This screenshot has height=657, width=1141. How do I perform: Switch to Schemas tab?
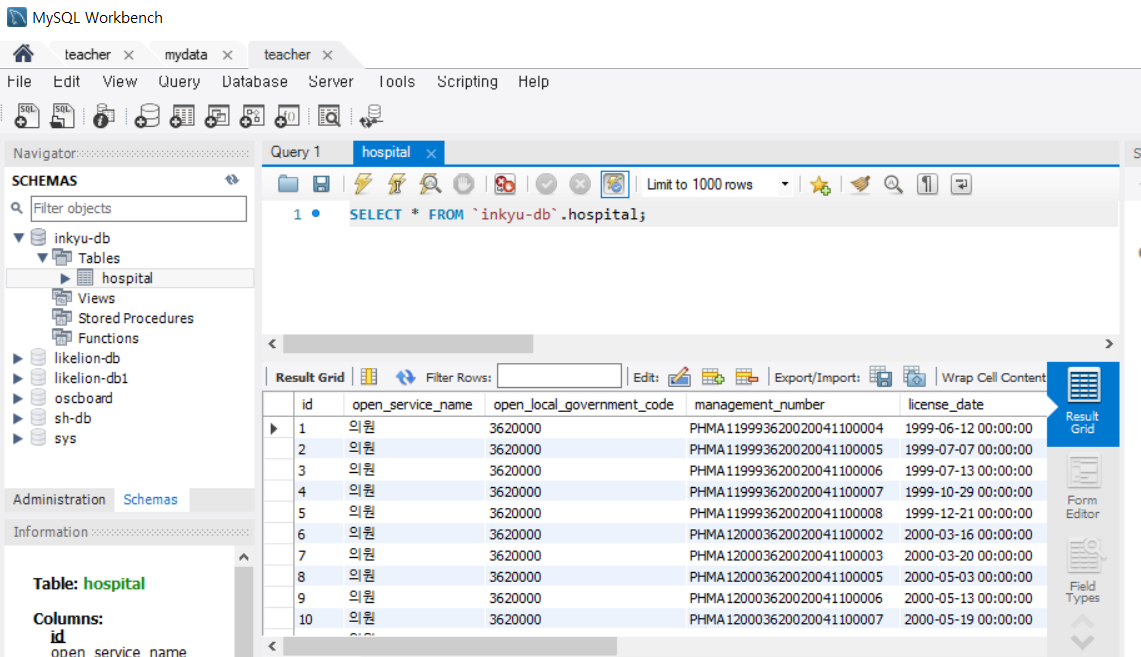(x=151, y=500)
